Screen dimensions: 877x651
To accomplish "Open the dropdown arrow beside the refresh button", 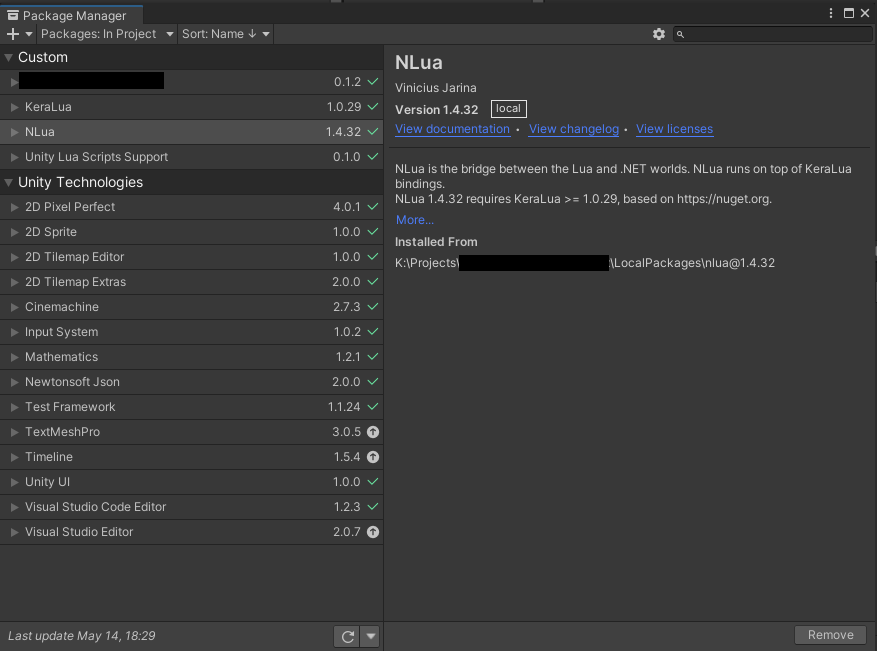I will click(369, 636).
